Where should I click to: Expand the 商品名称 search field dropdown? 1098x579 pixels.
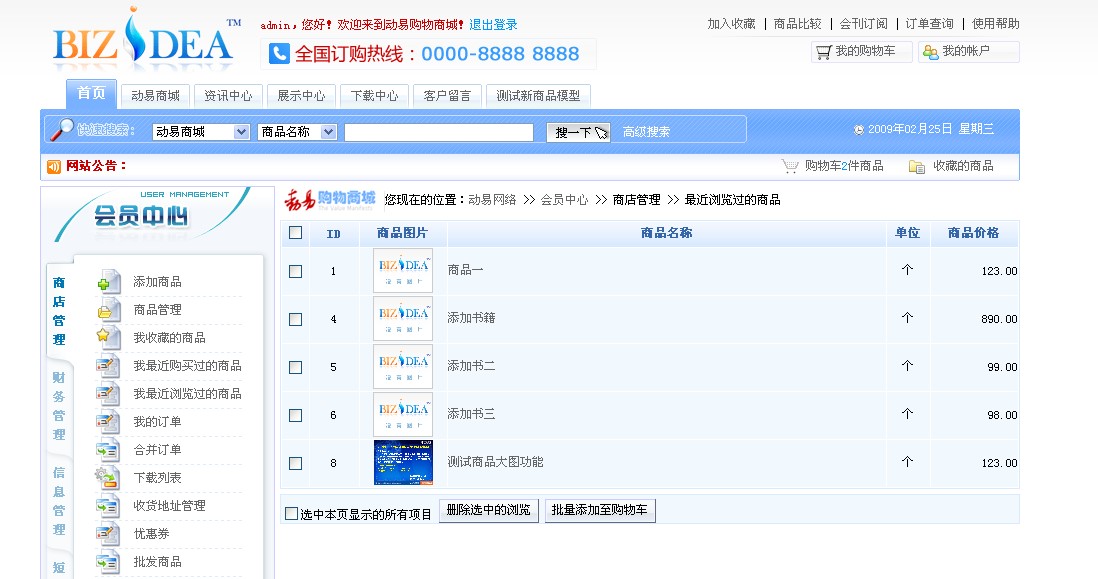[329, 132]
